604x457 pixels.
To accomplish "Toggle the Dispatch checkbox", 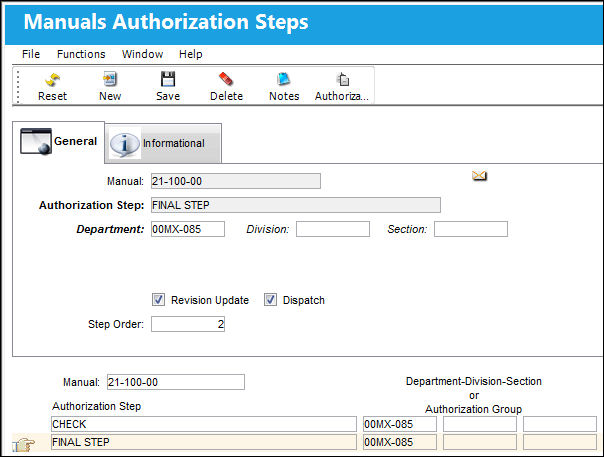I will tap(270, 300).
